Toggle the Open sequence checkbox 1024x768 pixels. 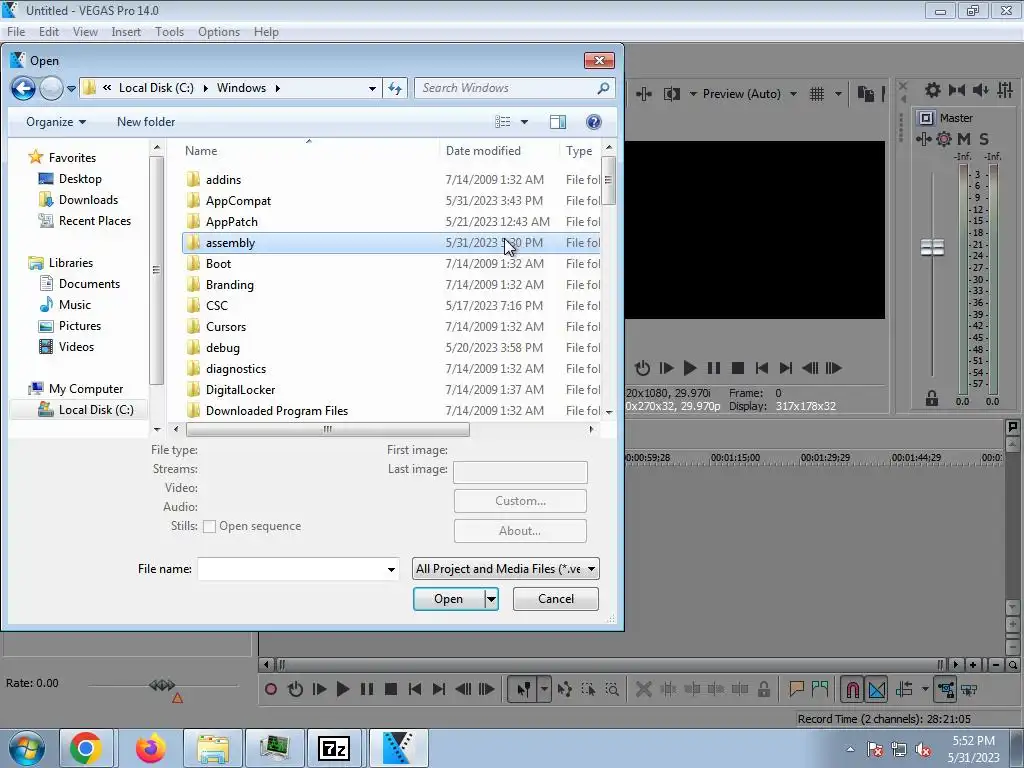pos(210,526)
